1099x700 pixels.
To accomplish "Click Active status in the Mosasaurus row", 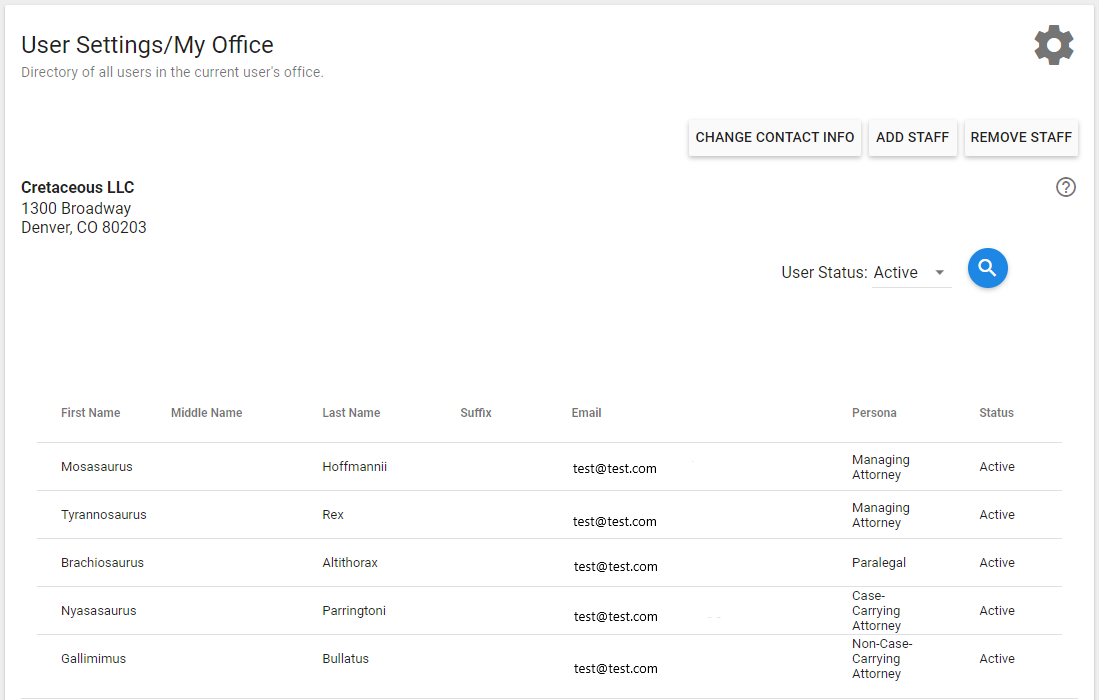I will [x=997, y=467].
